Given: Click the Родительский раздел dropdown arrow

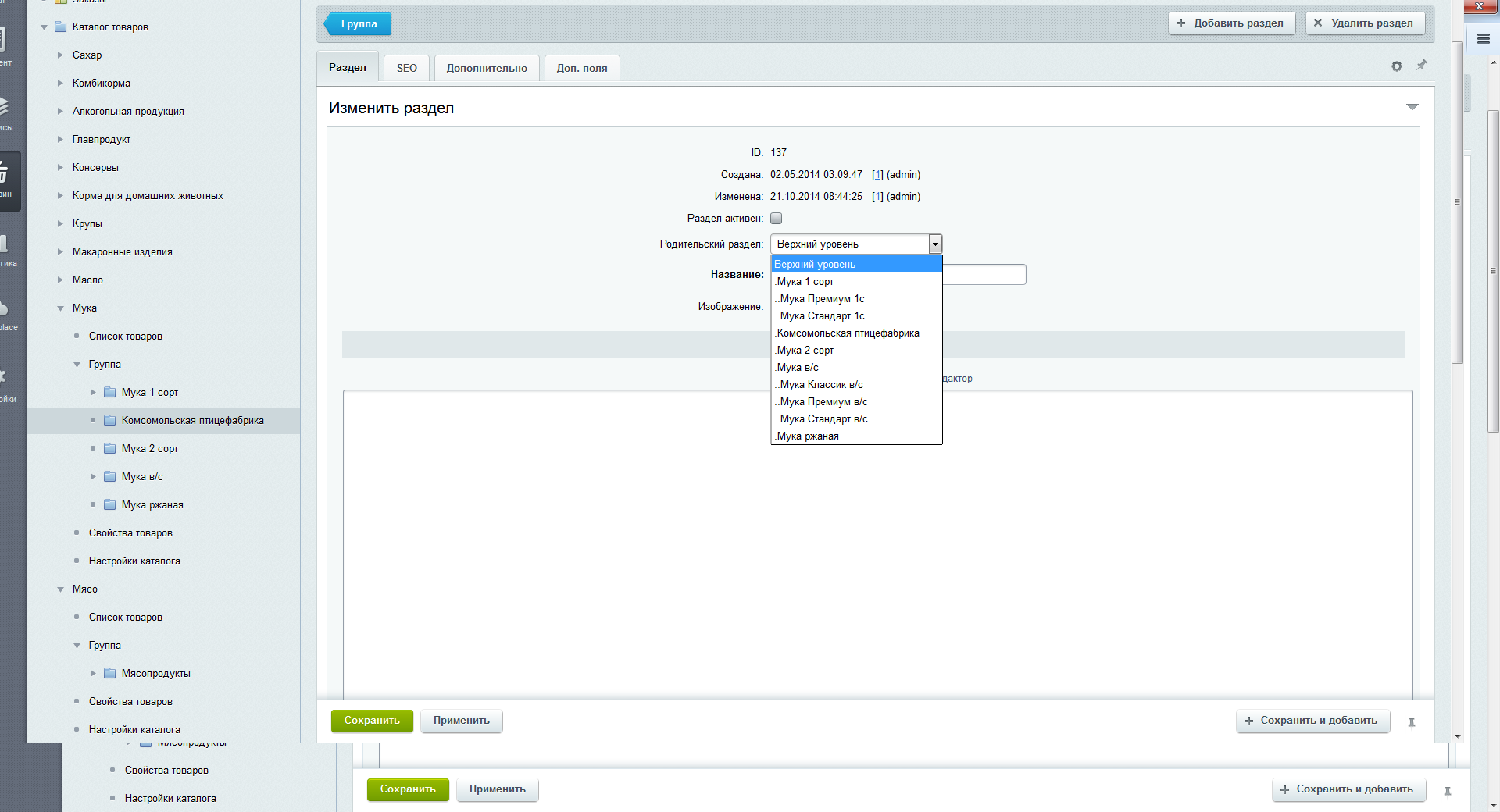Looking at the screenshot, I should tap(934, 244).
